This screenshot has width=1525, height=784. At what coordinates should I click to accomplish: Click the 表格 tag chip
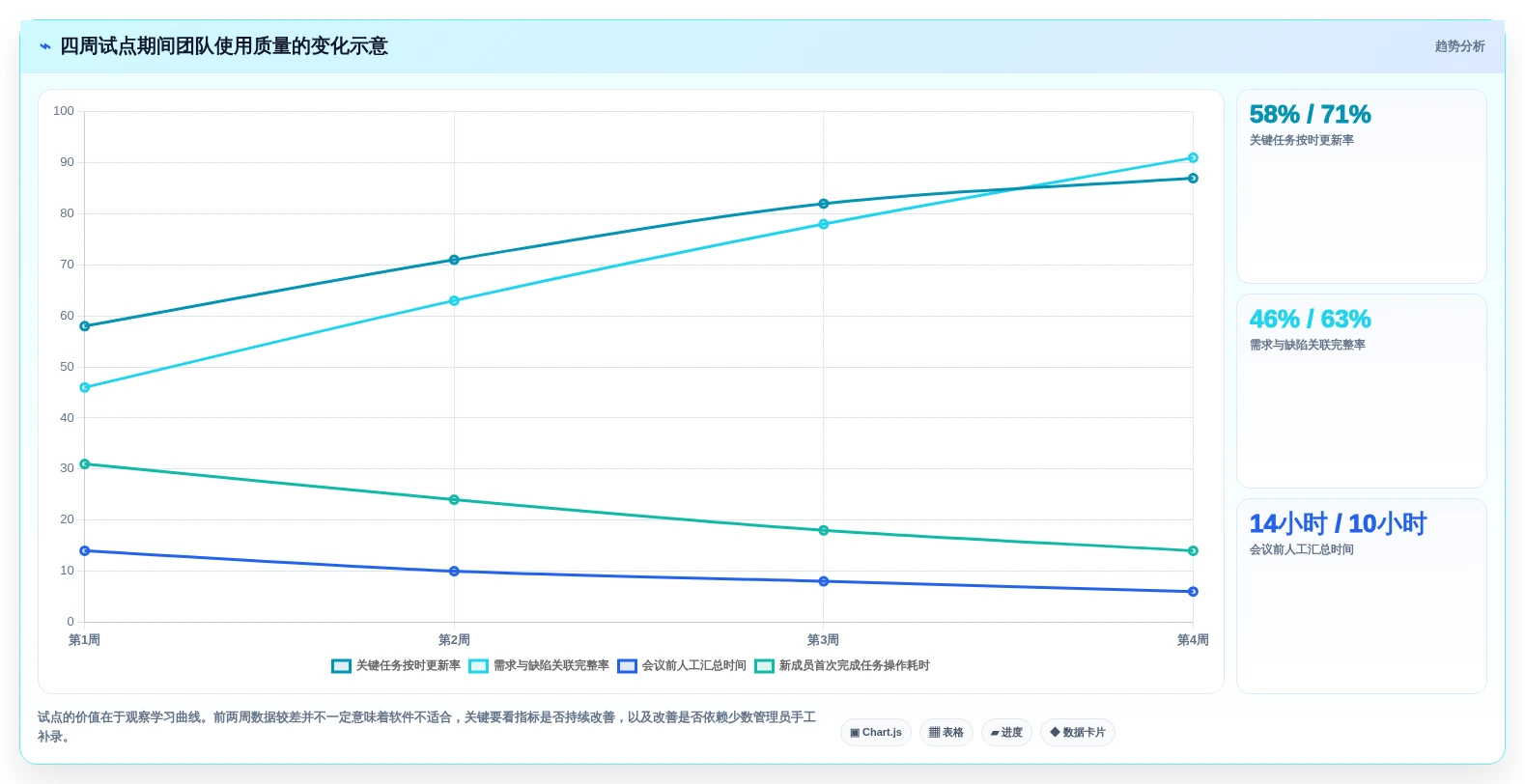tap(946, 733)
